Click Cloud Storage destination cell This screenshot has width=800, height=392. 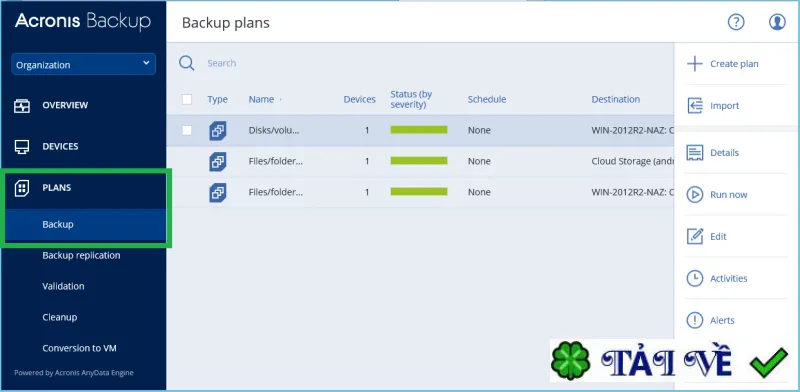coord(633,161)
